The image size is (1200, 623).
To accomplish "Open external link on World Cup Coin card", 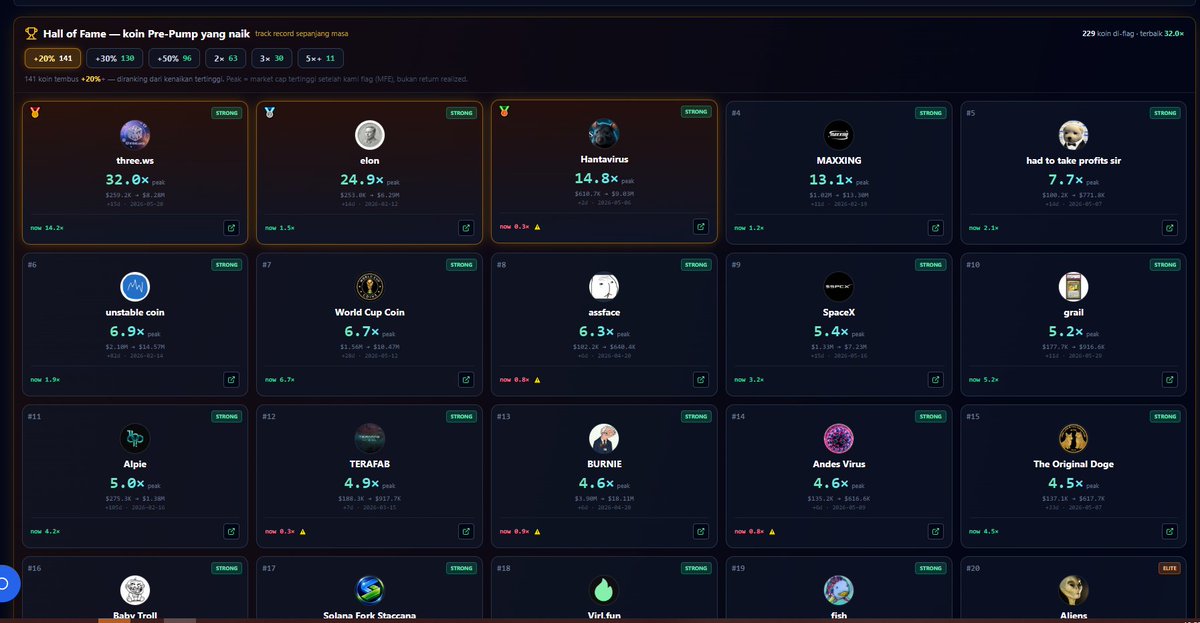I will [466, 379].
